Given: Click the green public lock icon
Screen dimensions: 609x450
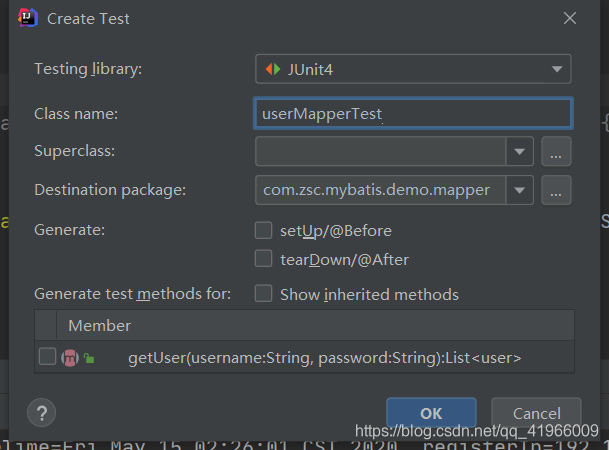Looking at the screenshot, I should [x=89, y=358].
